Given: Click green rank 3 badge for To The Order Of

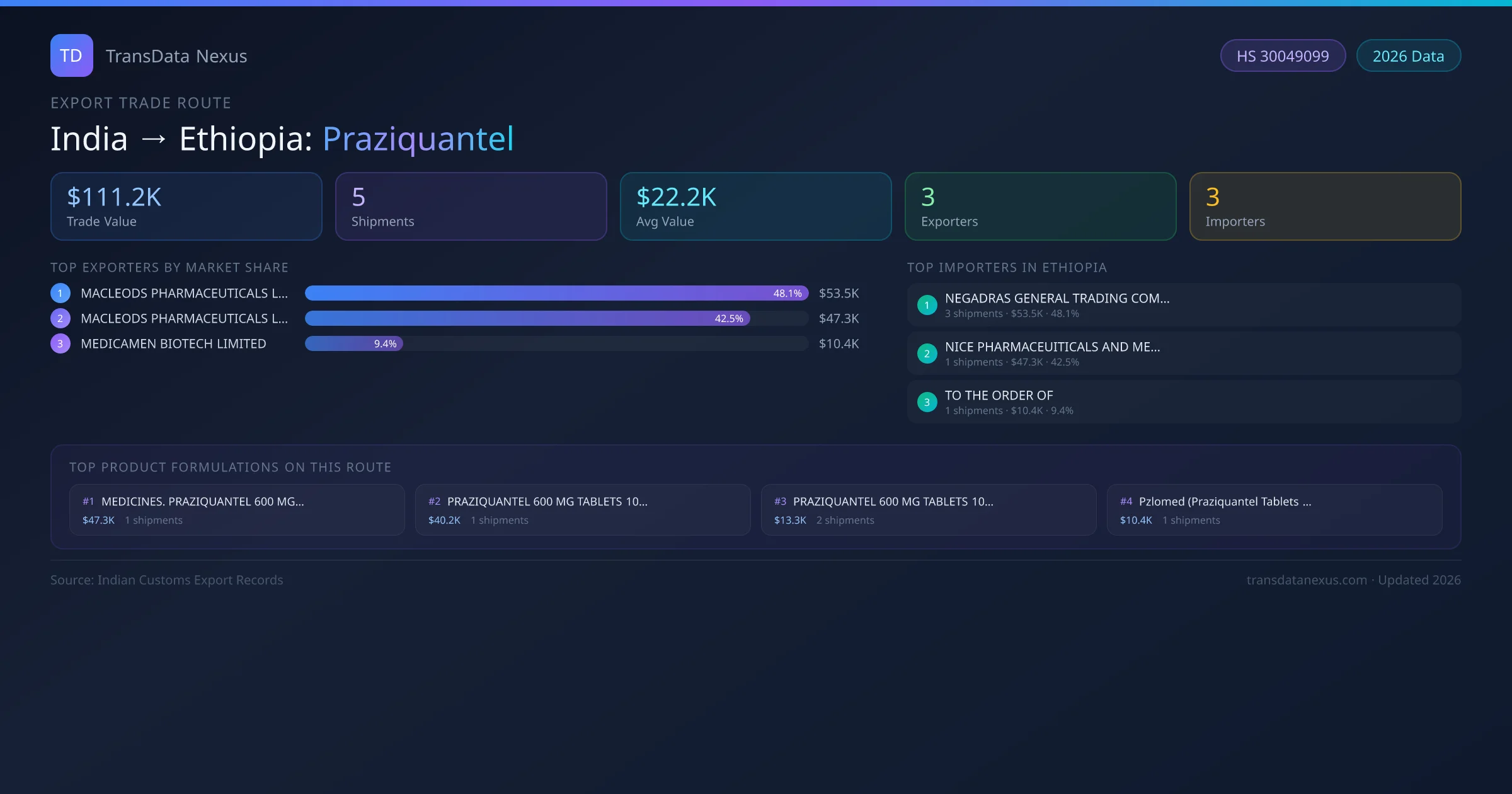Looking at the screenshot, I should (x=927, y=402).
